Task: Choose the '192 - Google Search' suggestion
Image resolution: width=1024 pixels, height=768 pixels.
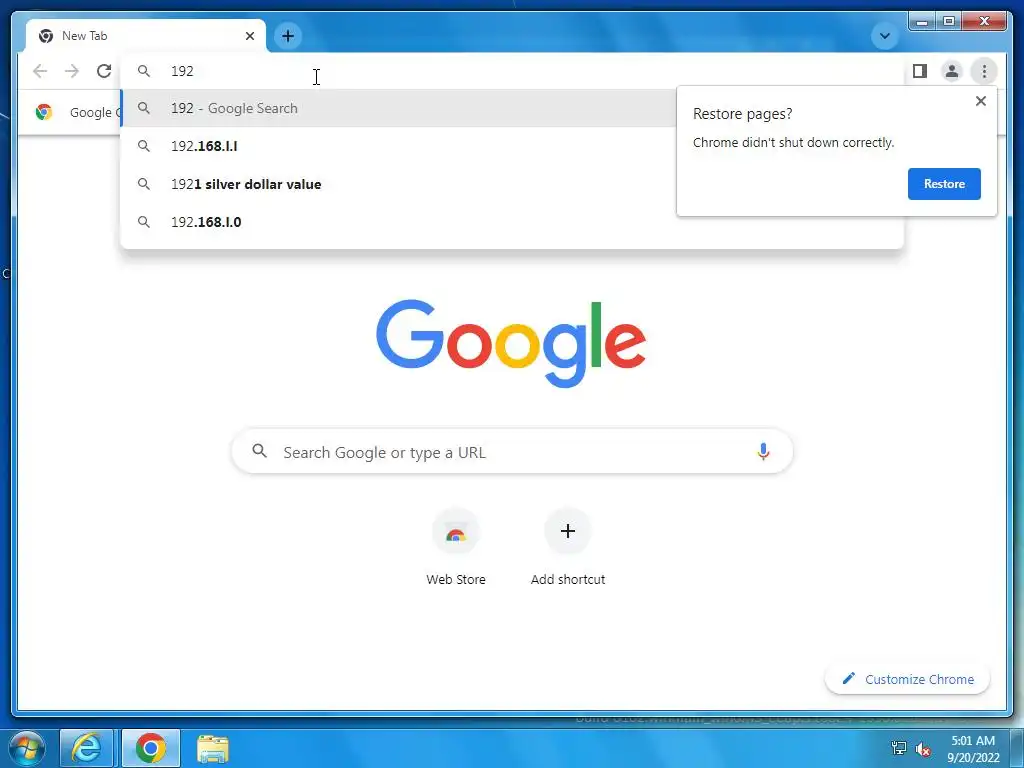Action: (398, 108)
